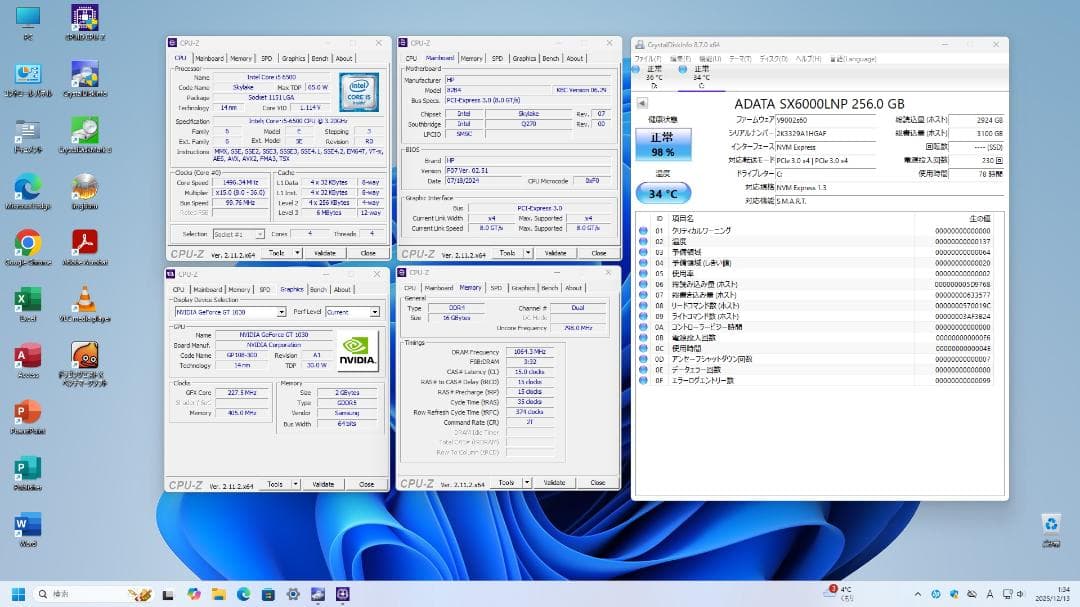Switch to the Bench tab in CPU-Z
The image size is (1080, 607).
point(318,58)
